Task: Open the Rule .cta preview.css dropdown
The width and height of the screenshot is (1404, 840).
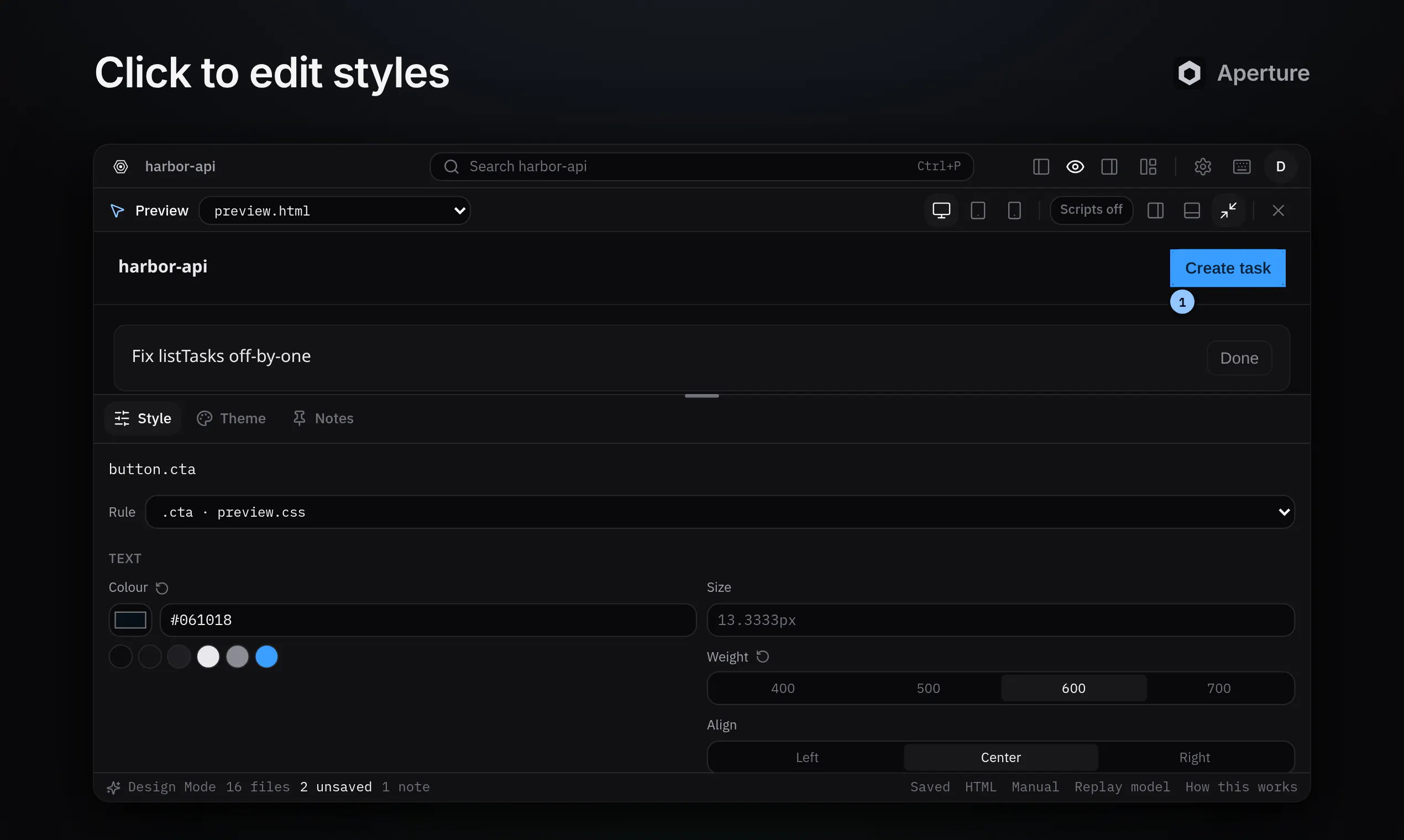Action: tap(720, 512)
